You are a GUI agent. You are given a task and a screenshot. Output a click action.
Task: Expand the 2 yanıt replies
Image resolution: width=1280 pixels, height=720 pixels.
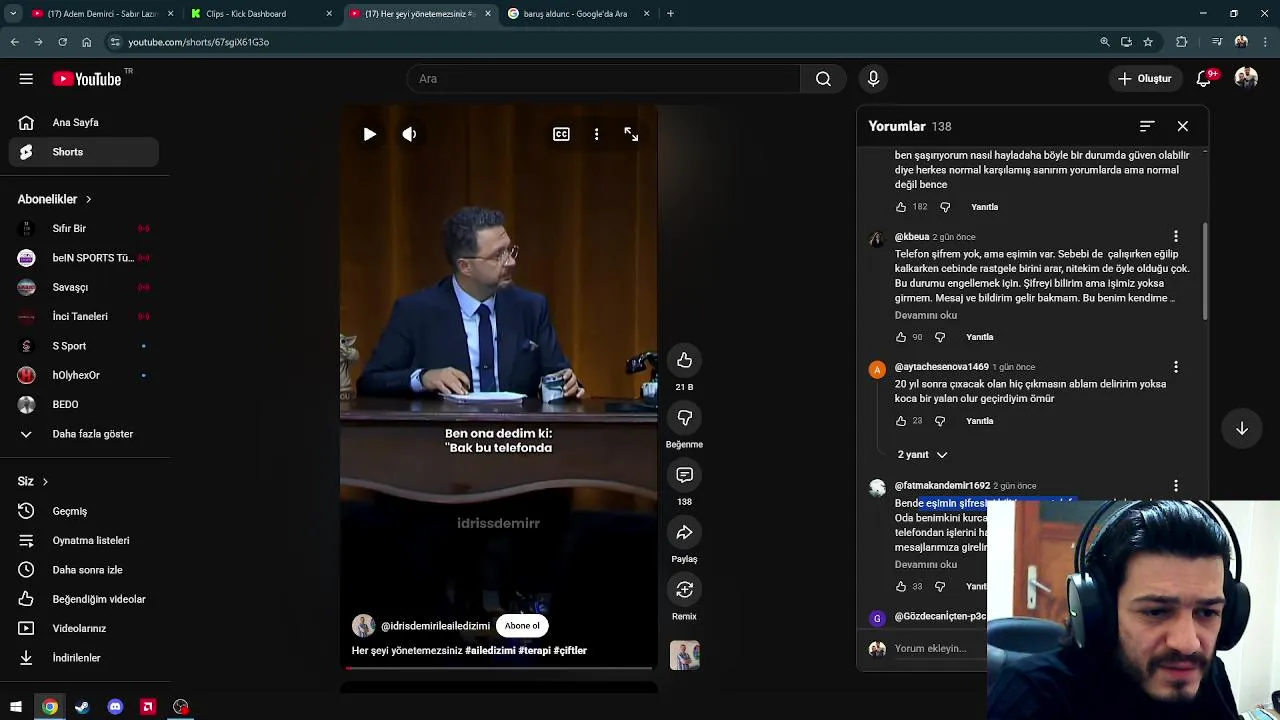point(922,454)
